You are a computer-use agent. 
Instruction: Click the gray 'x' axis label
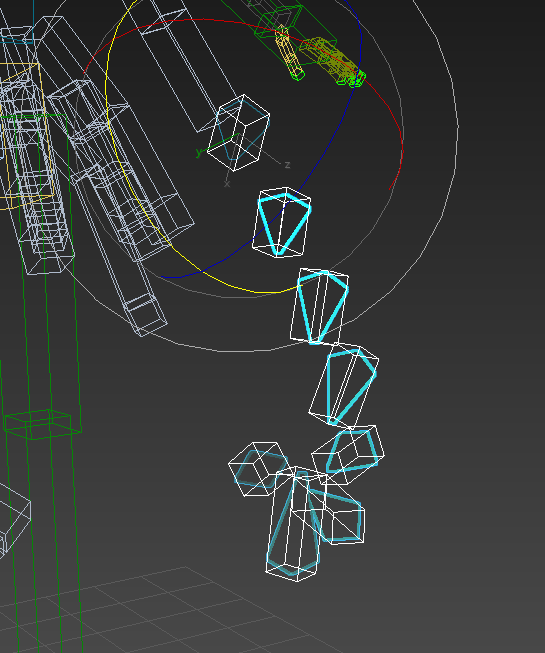(x=227, y=184)
